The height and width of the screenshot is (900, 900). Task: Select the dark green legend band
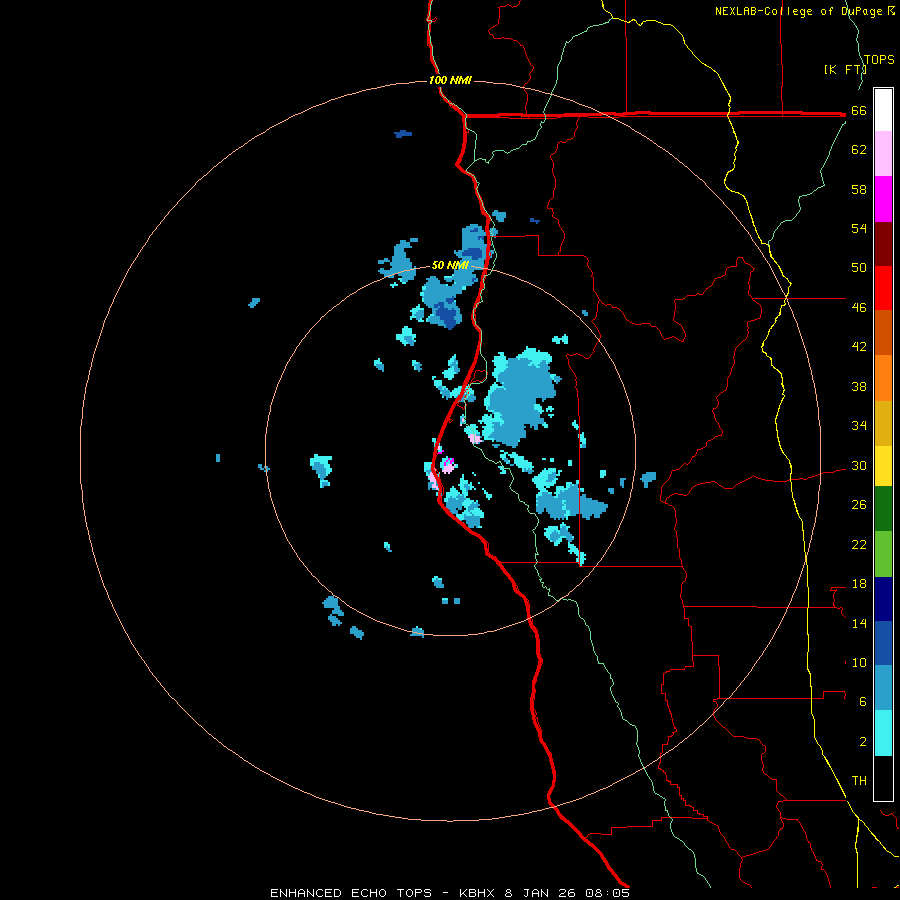[883, 509]
